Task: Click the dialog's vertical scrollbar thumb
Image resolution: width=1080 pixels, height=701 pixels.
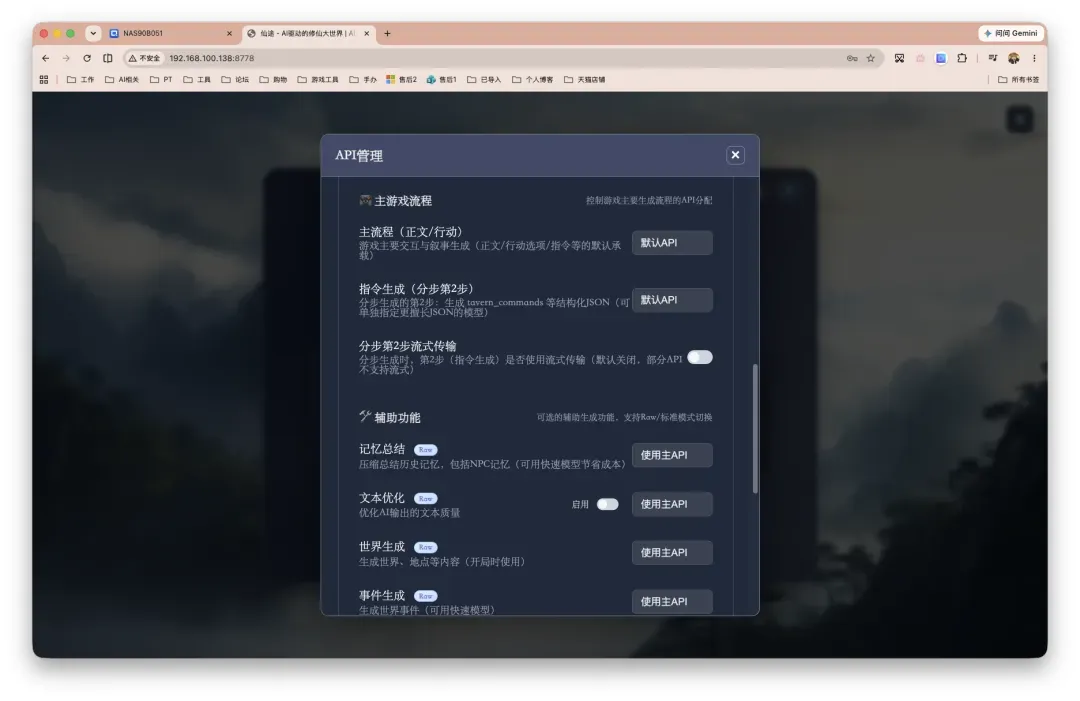Action: coord(755,428)
